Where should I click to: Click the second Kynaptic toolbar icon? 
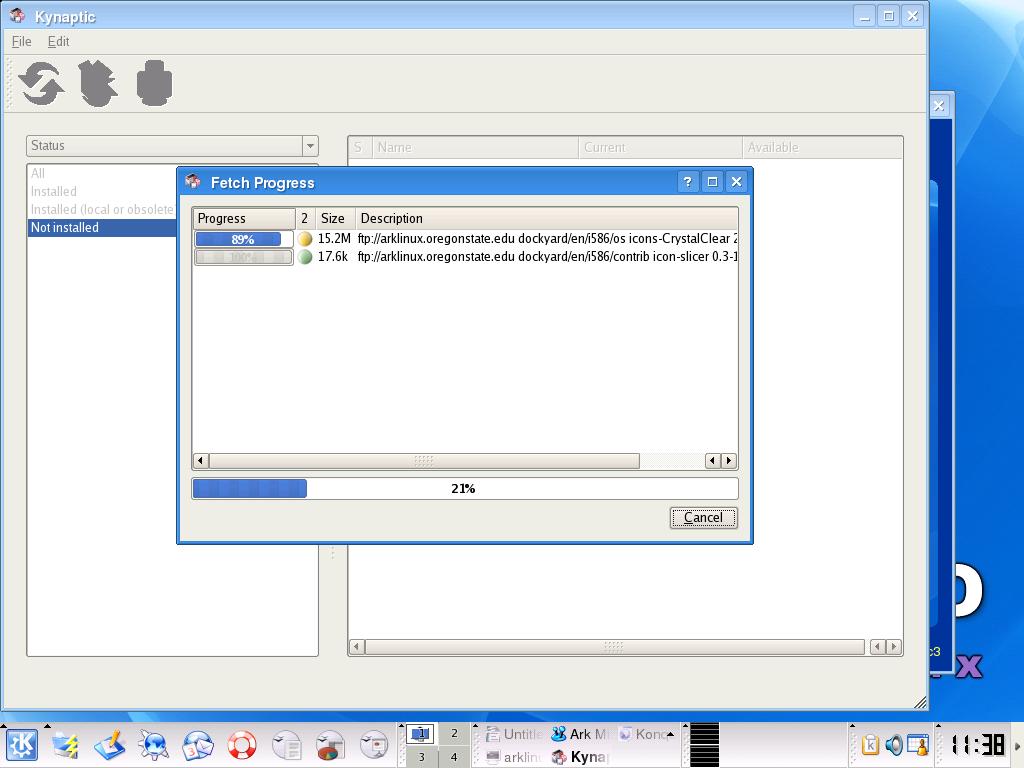(98, 83)
